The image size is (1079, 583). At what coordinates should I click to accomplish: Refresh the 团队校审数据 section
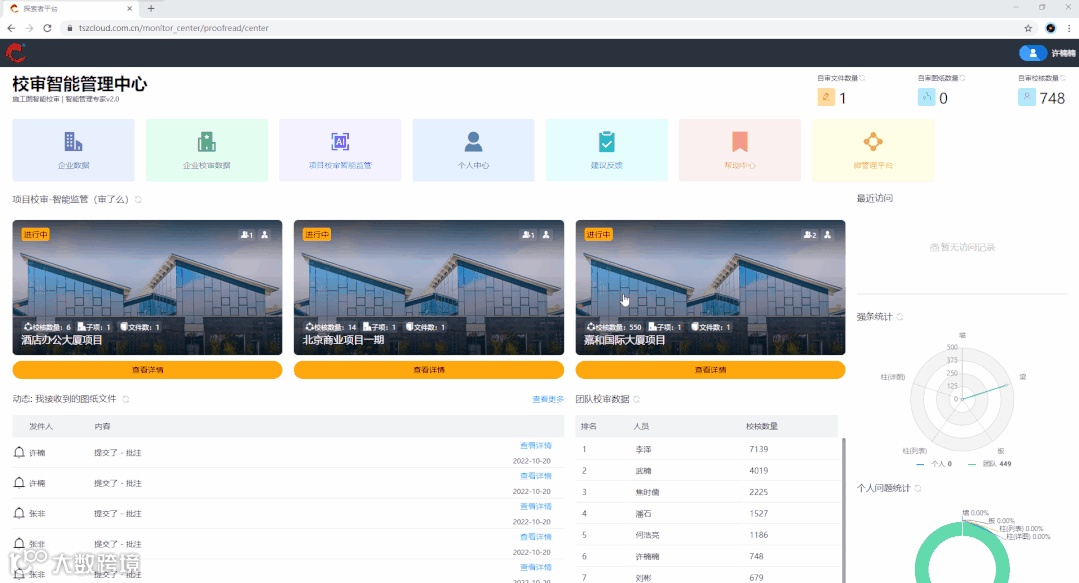click(637, 399)
